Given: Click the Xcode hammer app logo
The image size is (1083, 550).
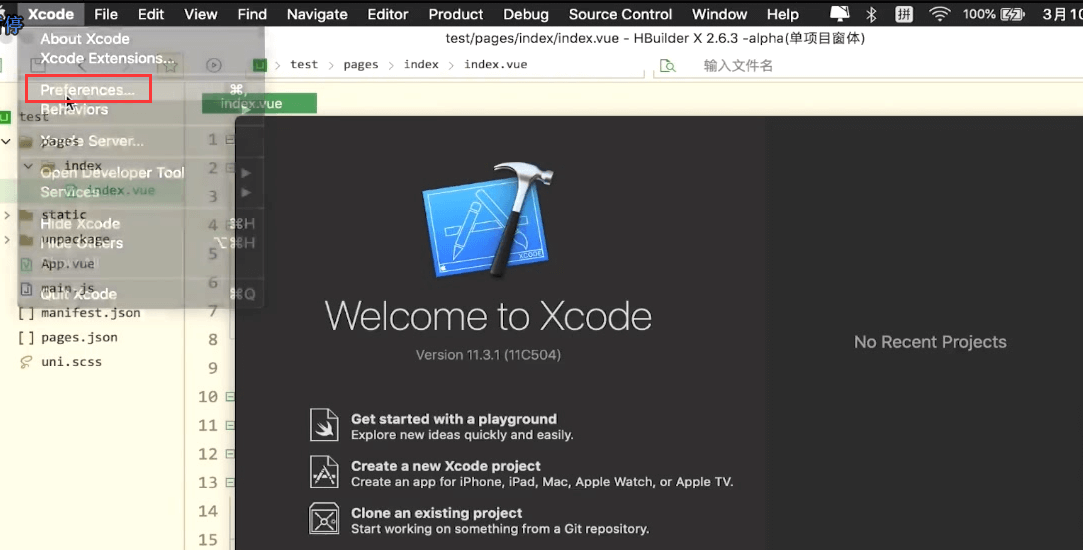Looking at the screenshot, I should (x=488, y=220).
